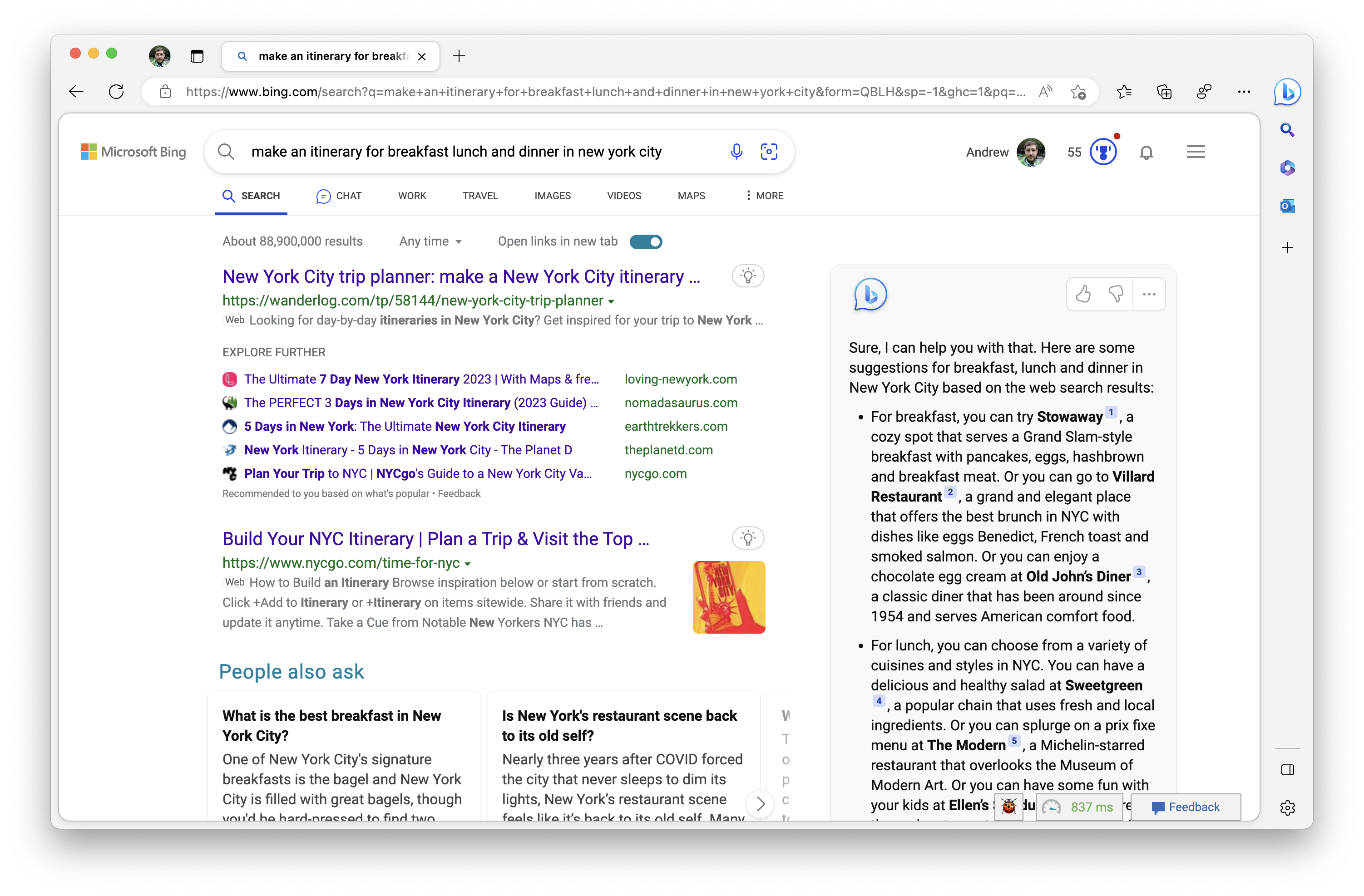Click the nycgo.com Build Your NYC Itinerary link
Screen dimensions: 1364x896
pyautogui.click(x=435, y=538)
